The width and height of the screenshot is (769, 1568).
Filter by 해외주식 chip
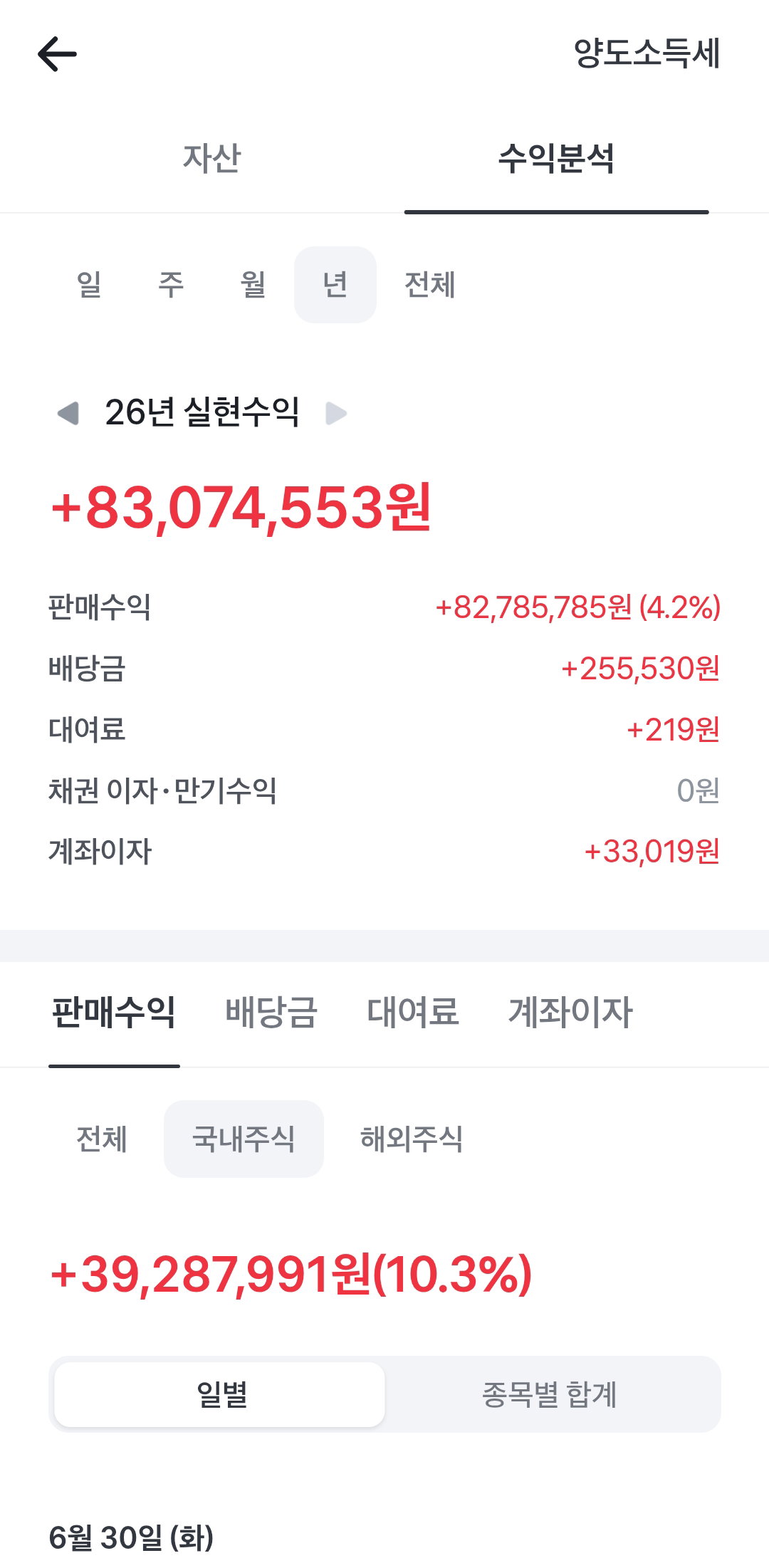pos(412,1139)
